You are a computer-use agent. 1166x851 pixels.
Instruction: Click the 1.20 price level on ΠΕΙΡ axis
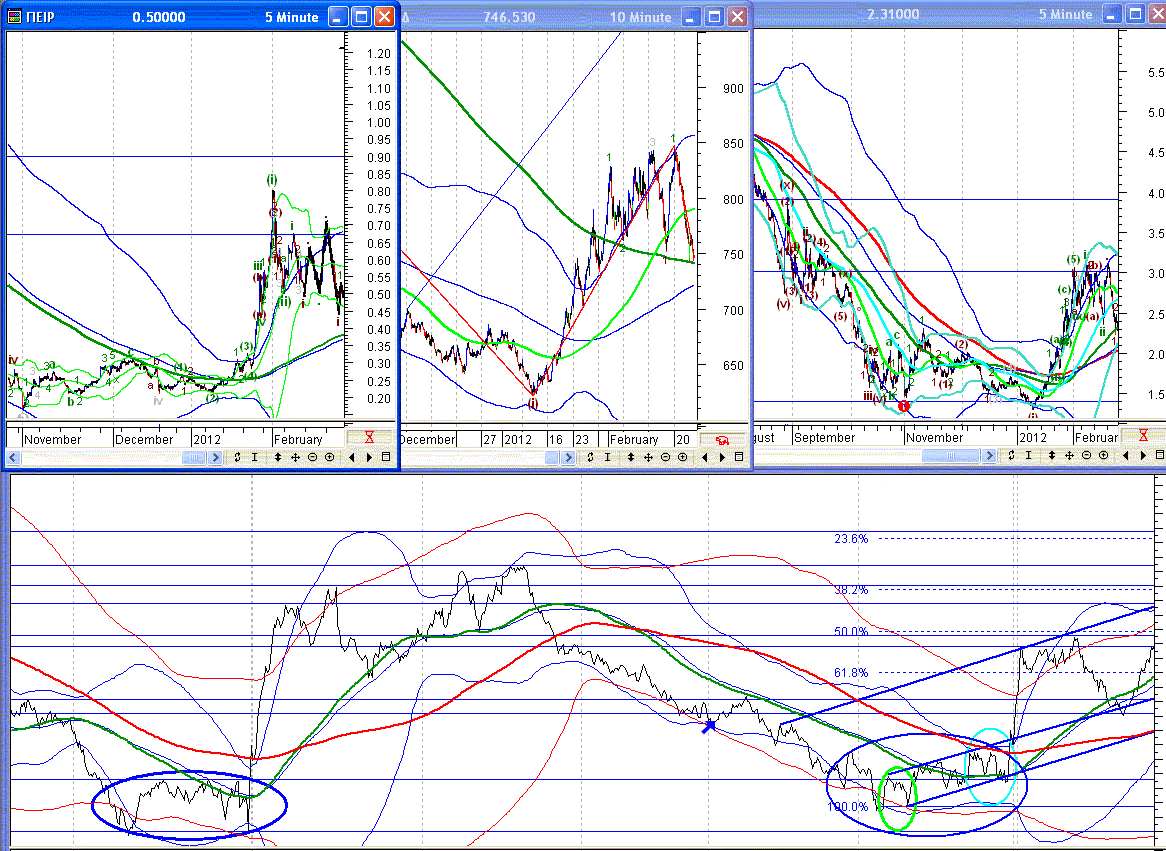pos(379,54)
